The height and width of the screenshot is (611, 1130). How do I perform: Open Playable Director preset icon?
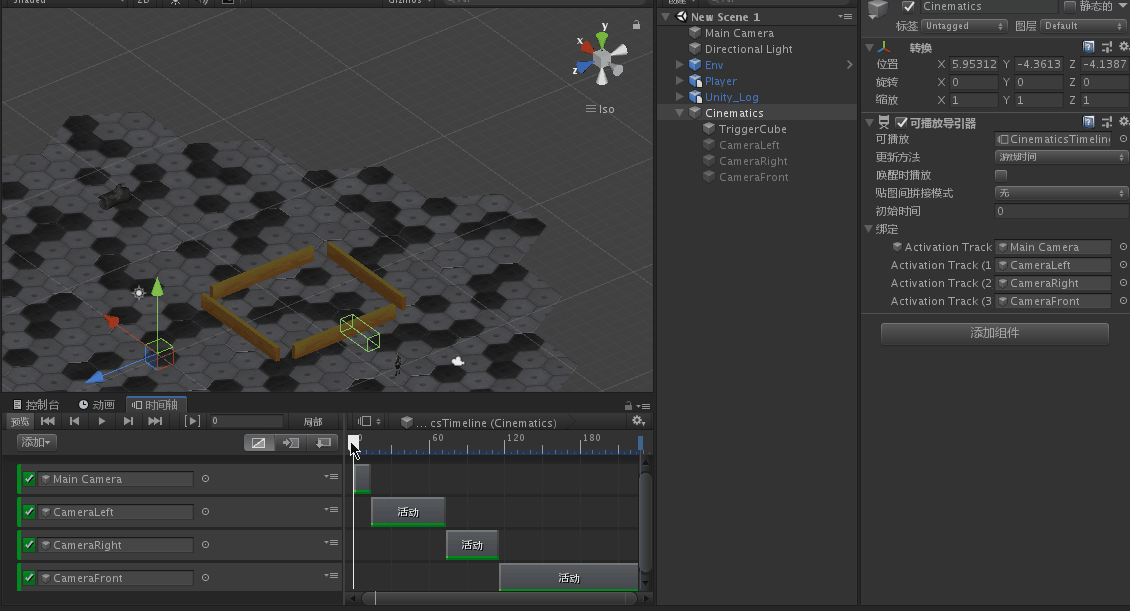[1107, 122]
